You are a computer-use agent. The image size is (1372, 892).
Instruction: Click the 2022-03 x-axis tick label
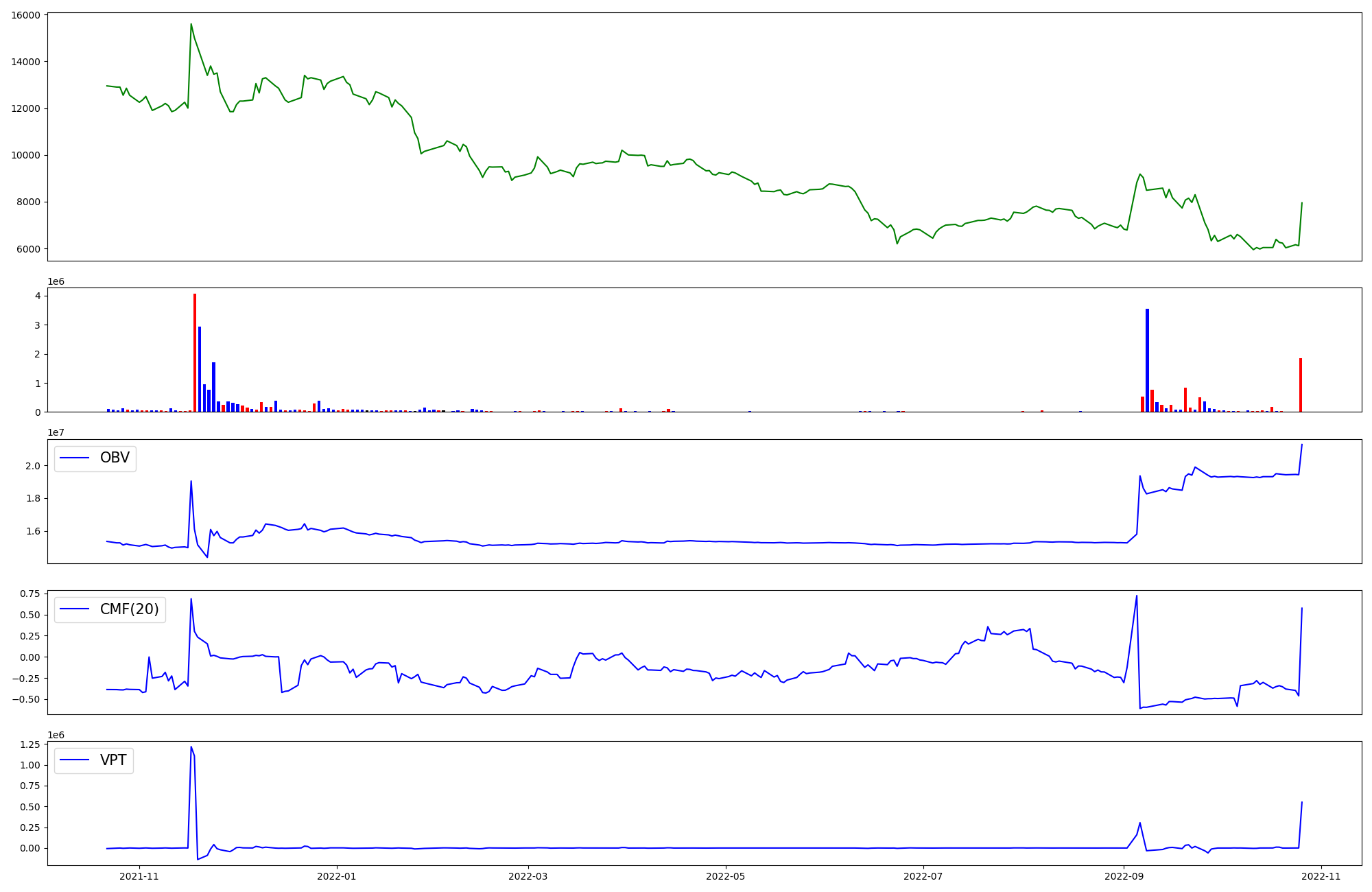point(528,876)
